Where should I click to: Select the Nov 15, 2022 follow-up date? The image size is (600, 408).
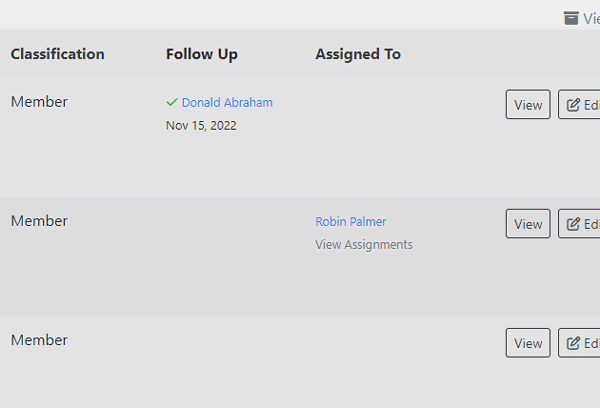coord(201,126)
